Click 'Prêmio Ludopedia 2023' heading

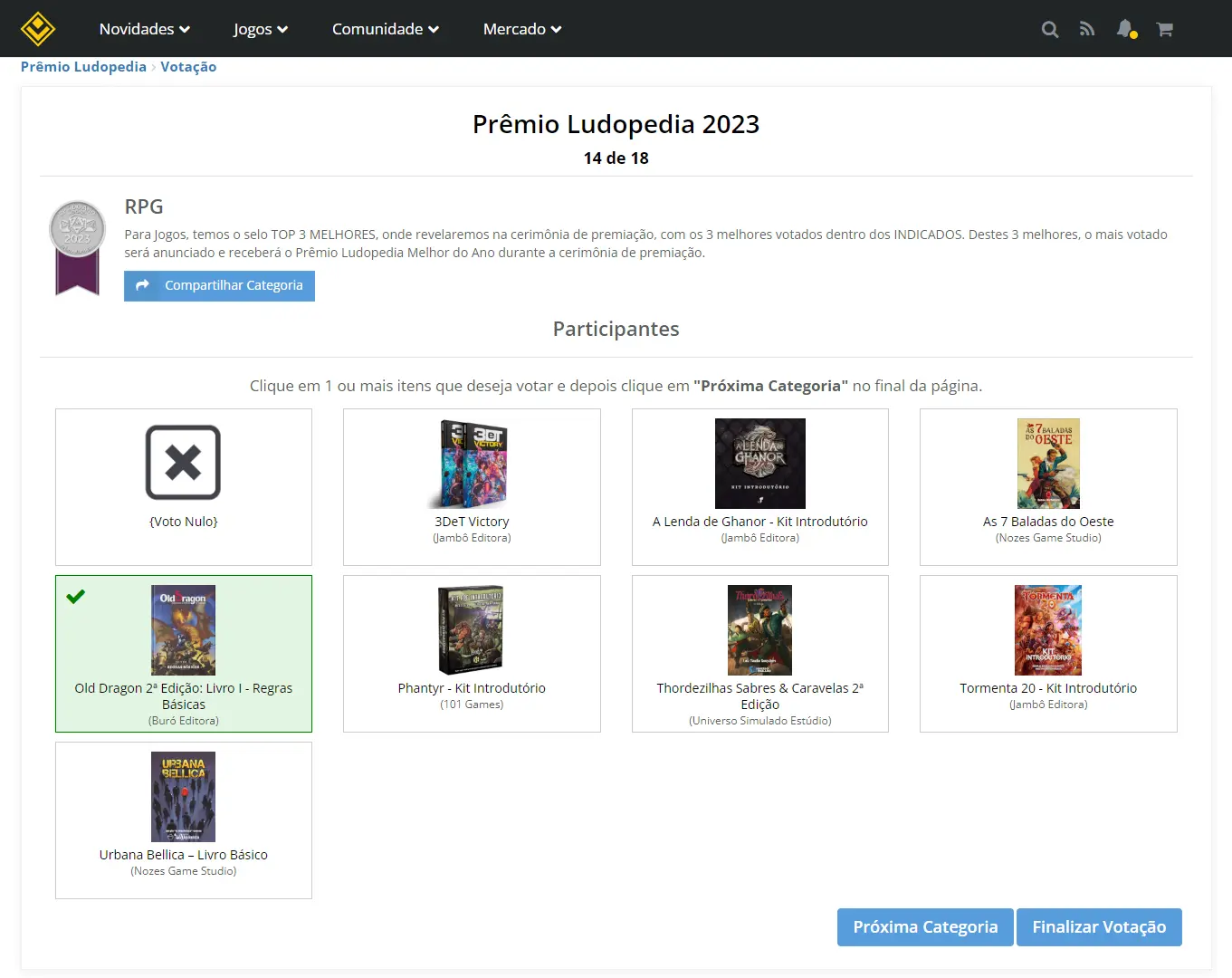(616, 124)
